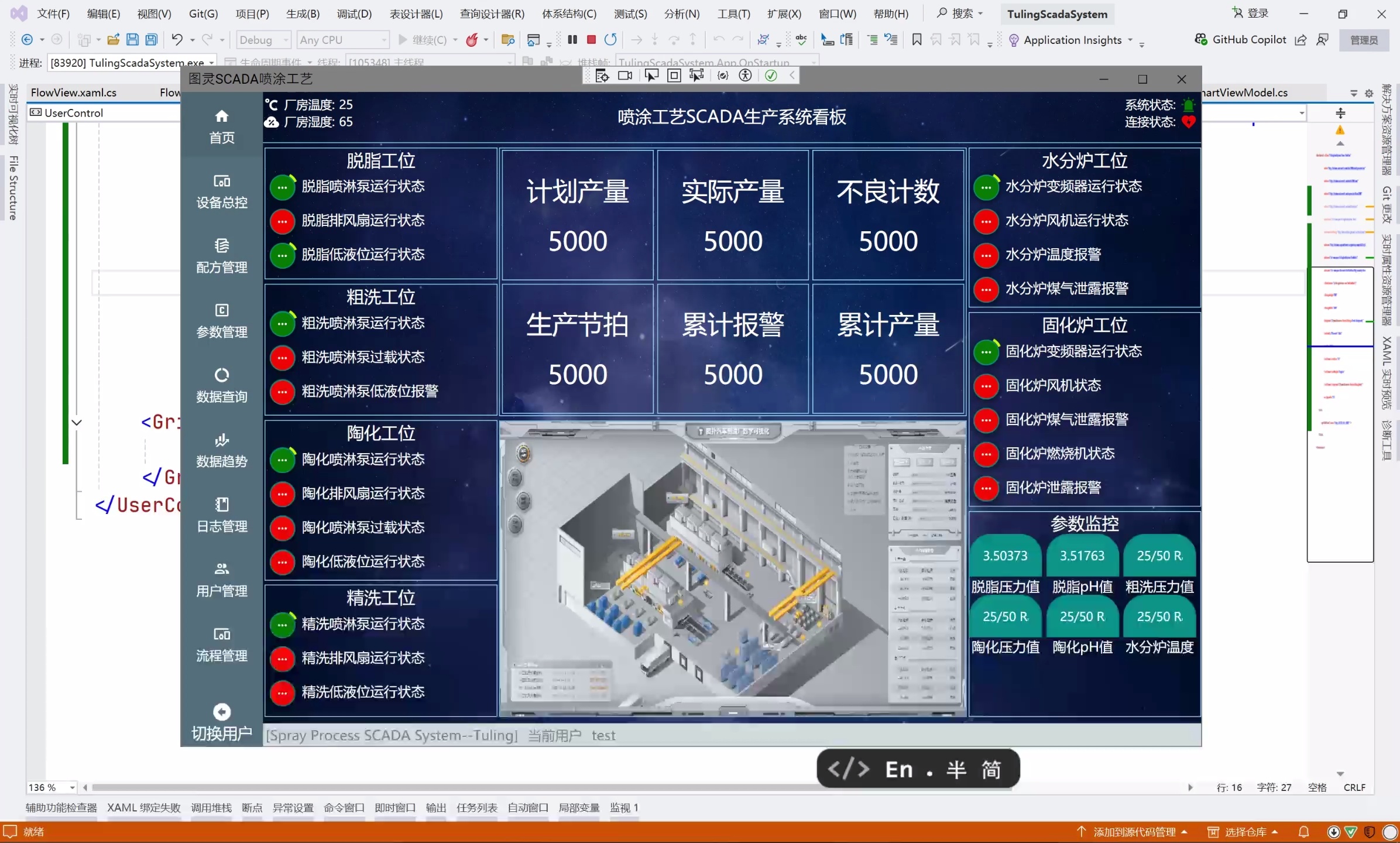The width and height of the screenshot is (1400, 843).
Task: Open 设备总控 in the SCADA sidebar
Action: click(222, 191)
